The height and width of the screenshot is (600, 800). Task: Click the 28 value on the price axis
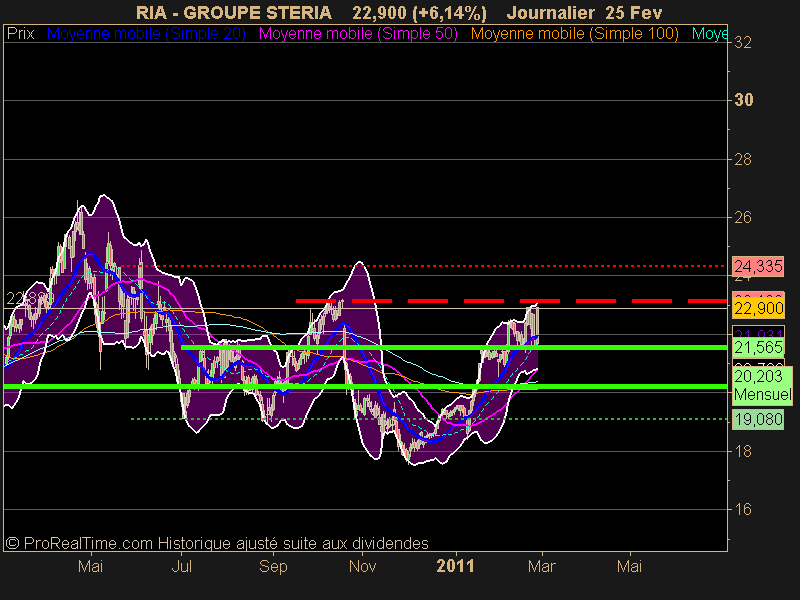click(x=743, y=160)
